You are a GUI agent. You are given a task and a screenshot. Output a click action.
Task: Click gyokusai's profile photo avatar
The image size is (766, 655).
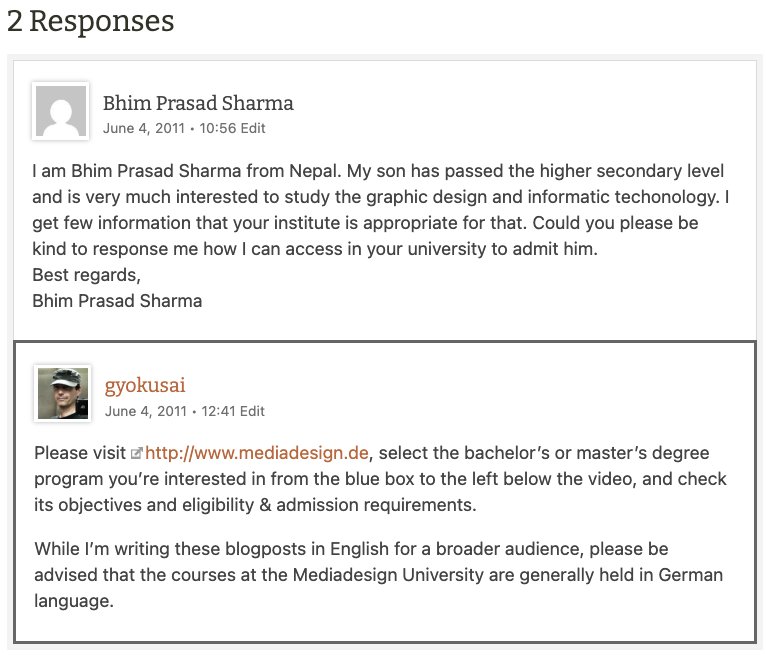coord(63,393)
